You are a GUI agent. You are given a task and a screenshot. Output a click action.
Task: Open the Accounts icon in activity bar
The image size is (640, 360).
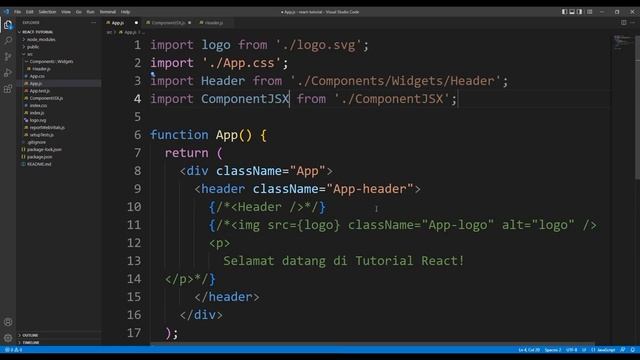coord(8,322)
